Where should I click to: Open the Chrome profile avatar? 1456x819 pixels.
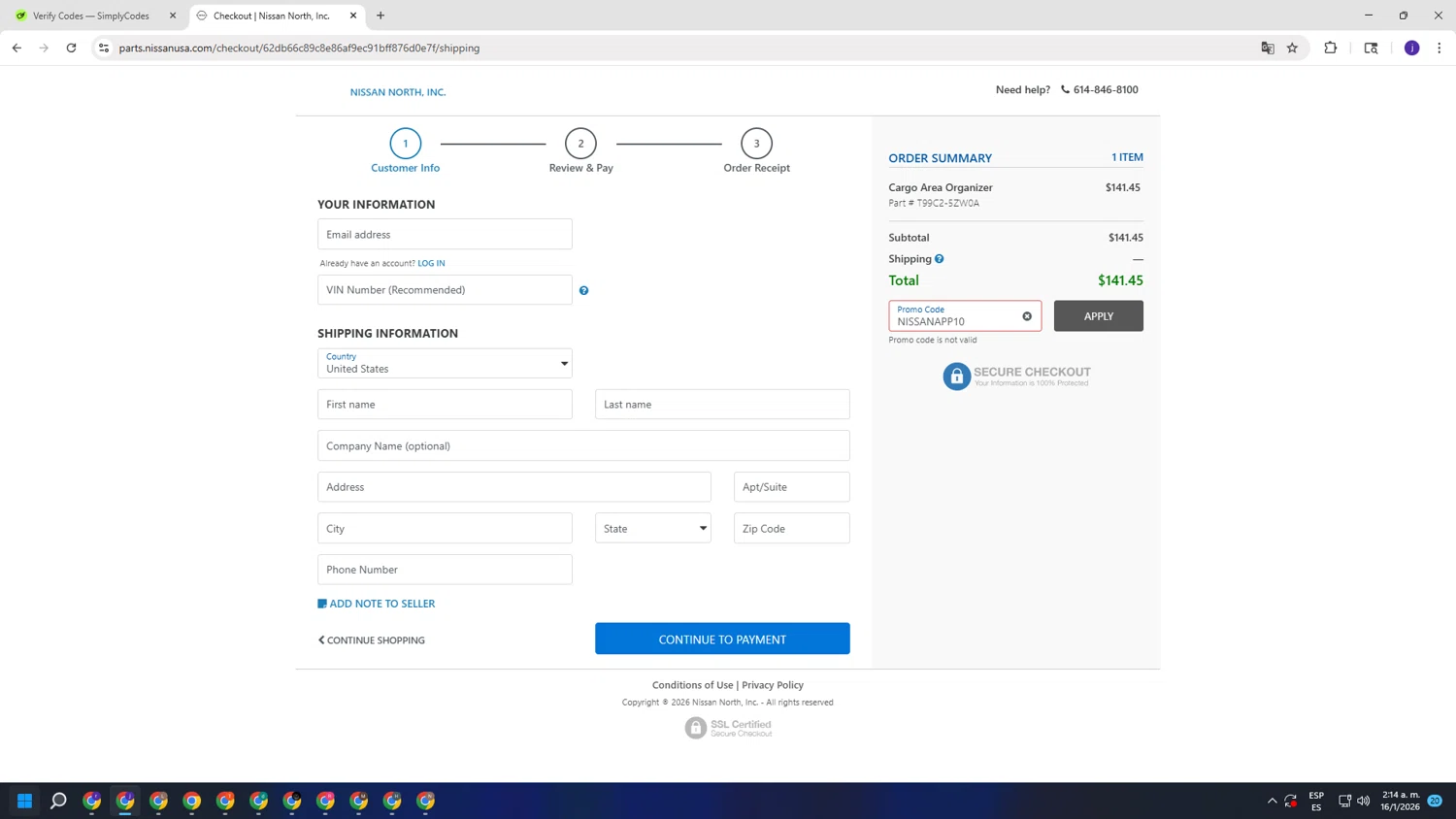click(x=1411, y=48)
